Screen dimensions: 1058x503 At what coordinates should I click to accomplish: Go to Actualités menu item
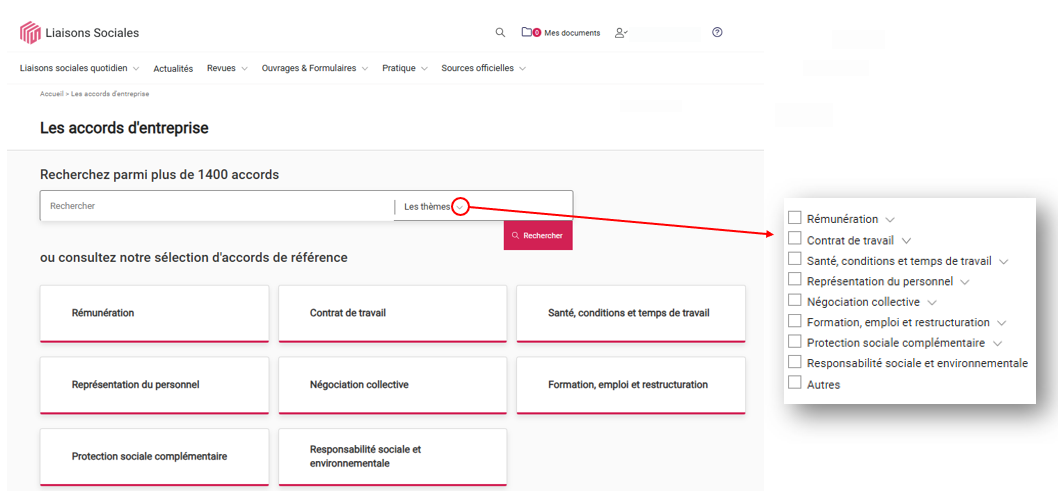point(173,69)
